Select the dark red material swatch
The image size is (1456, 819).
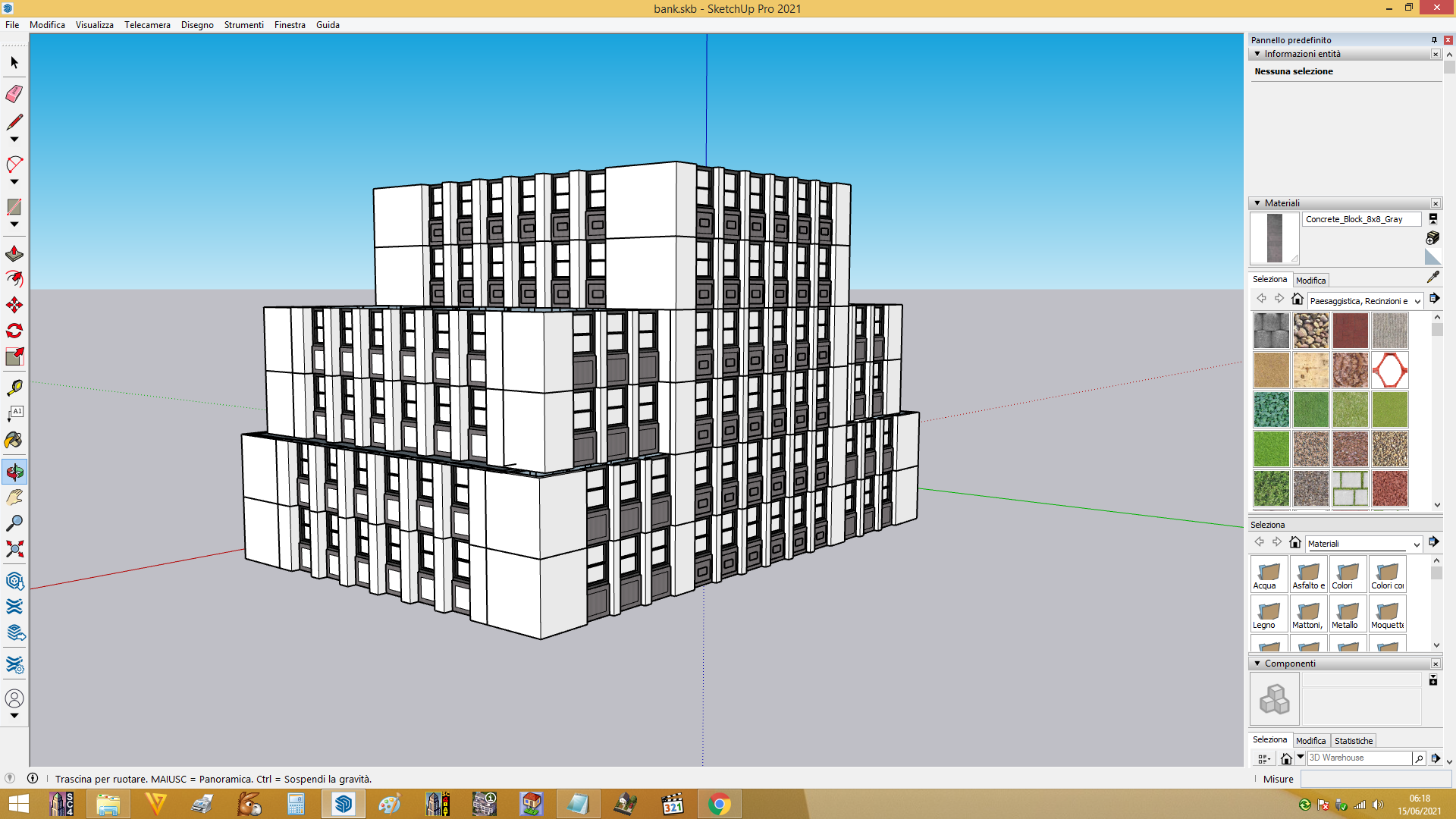tap(1350, 331)
